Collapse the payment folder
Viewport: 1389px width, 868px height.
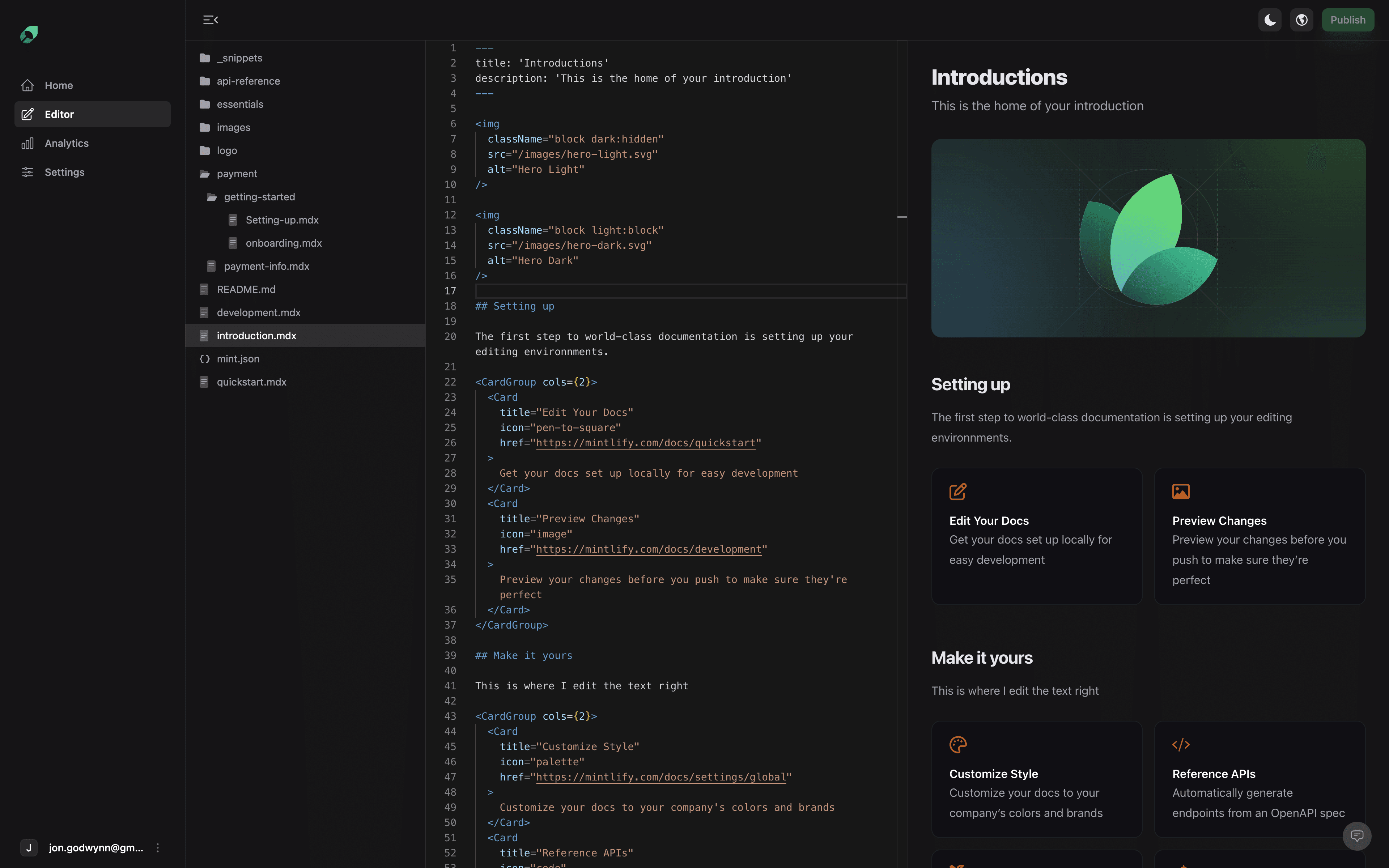(237, 173)
